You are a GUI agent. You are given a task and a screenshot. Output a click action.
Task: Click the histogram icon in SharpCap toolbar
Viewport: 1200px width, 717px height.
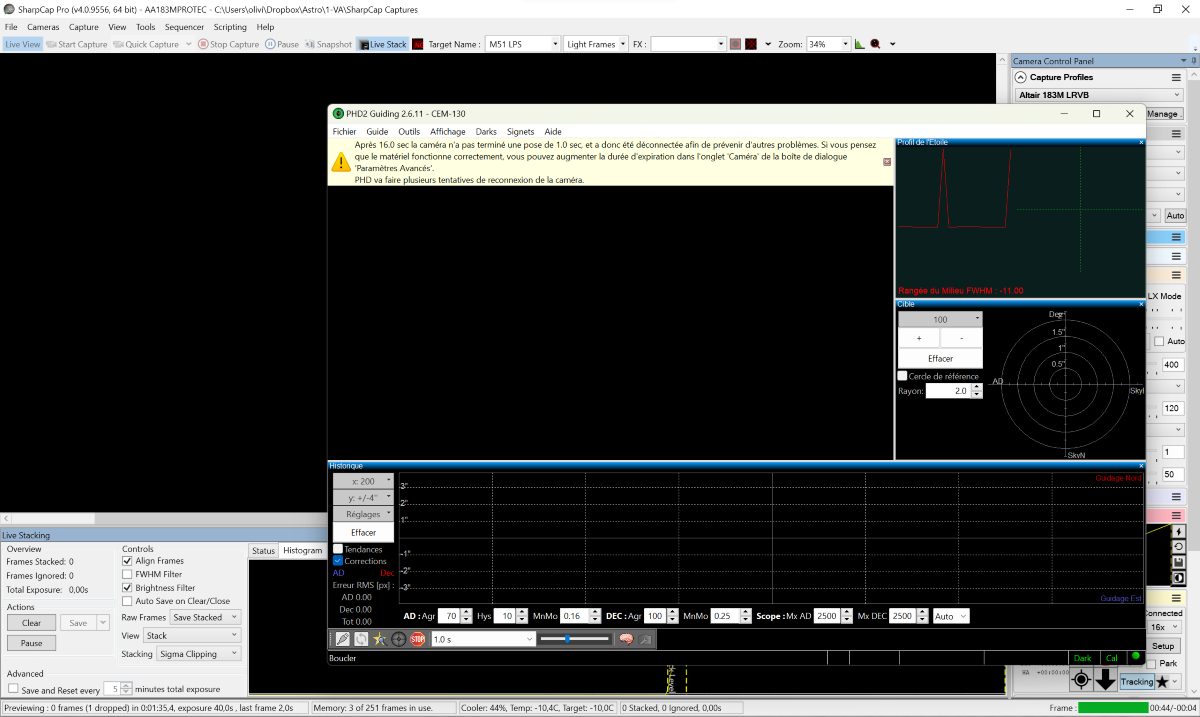tap(859, 44)
